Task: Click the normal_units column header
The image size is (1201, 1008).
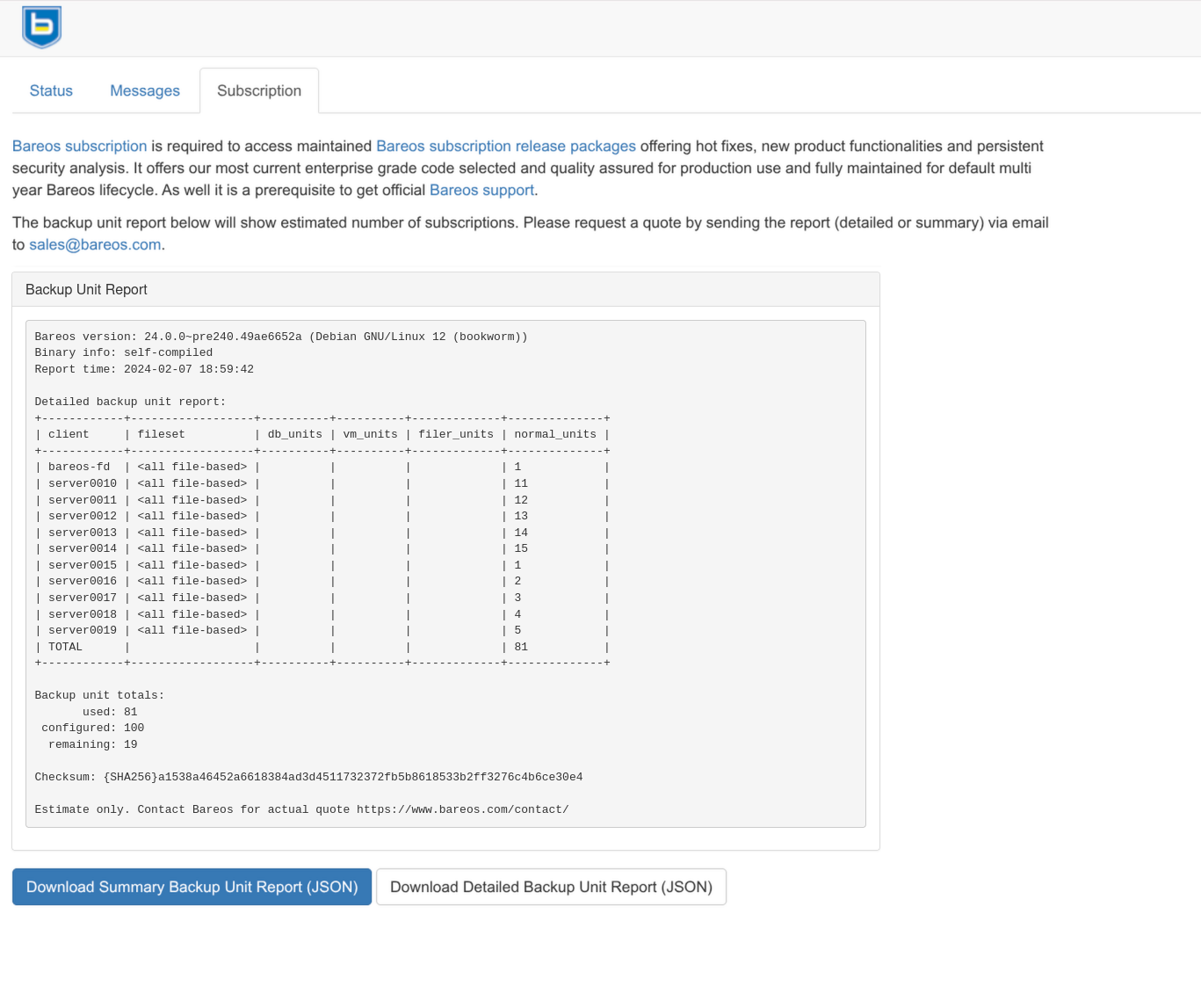Action: tap(554, 434)
